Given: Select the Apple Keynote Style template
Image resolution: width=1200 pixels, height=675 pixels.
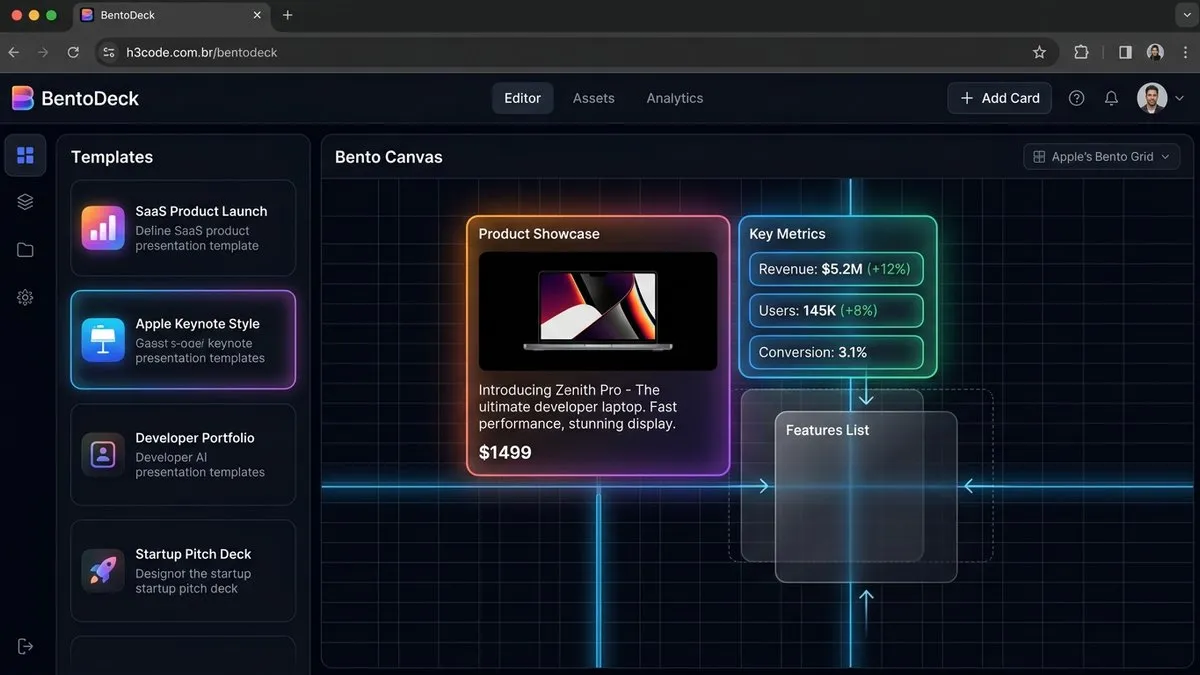Looking at the screenshot, I should click(183, 340).
